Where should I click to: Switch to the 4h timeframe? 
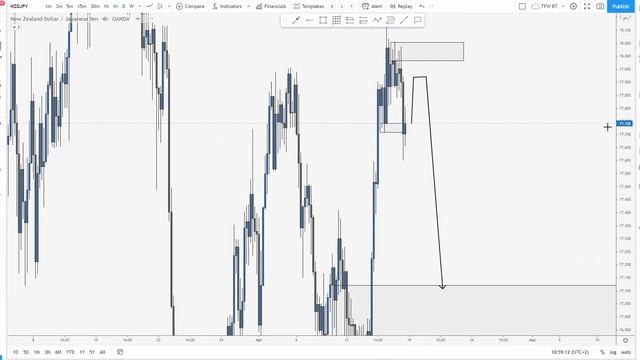click(116, 6)
